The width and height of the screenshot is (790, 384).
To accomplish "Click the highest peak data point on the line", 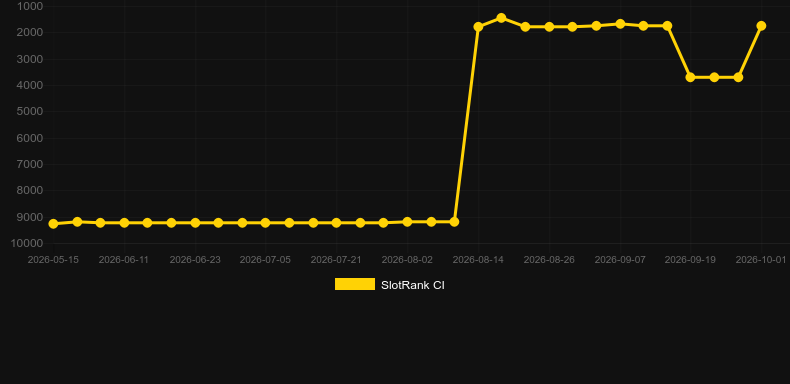I will (x=501, y=18).
